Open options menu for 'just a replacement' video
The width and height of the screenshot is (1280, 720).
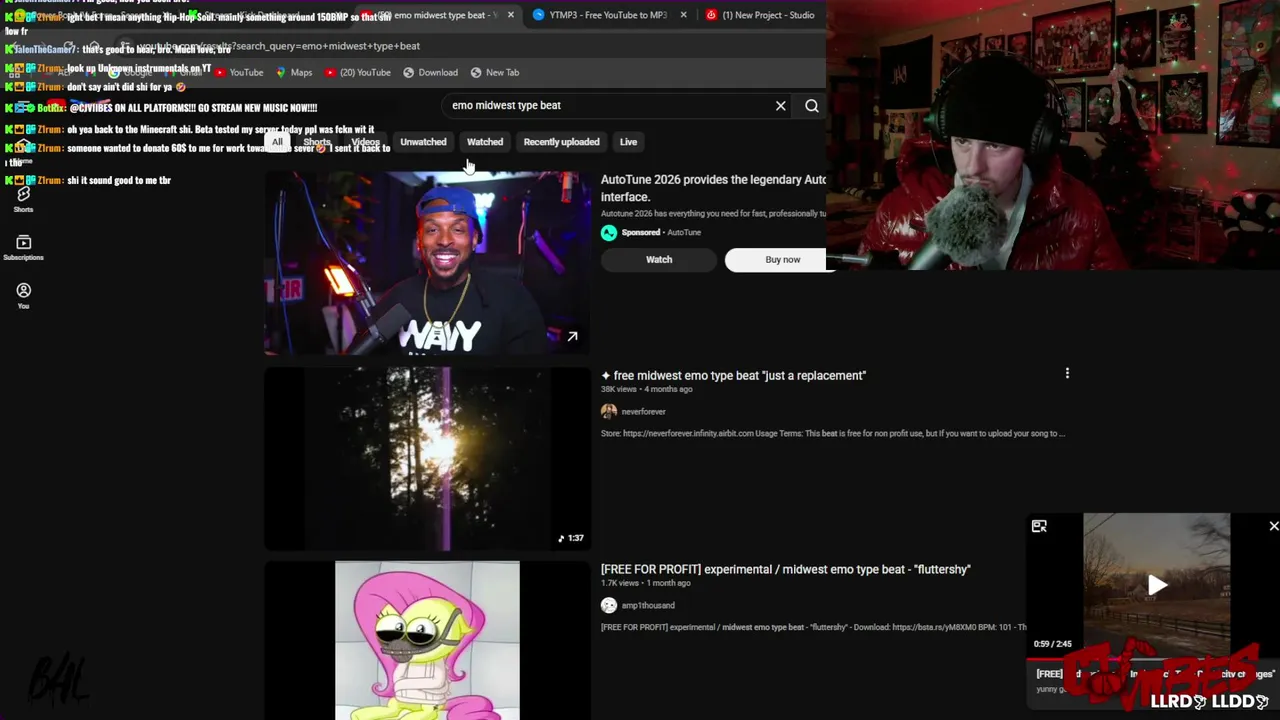[x=1067, y=373]
